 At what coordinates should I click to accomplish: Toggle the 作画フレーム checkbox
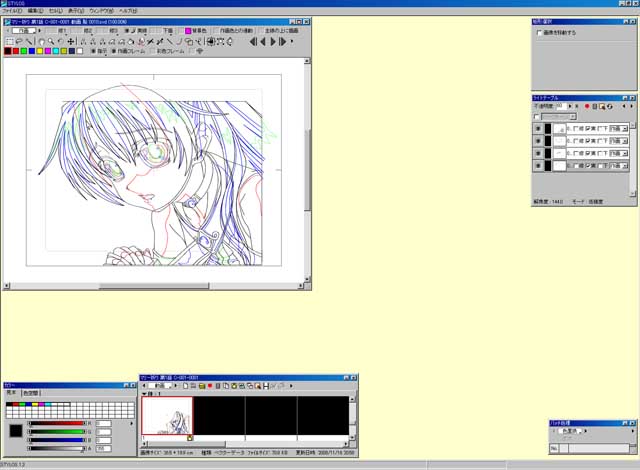pyautogui.click(x=114, y=51)
